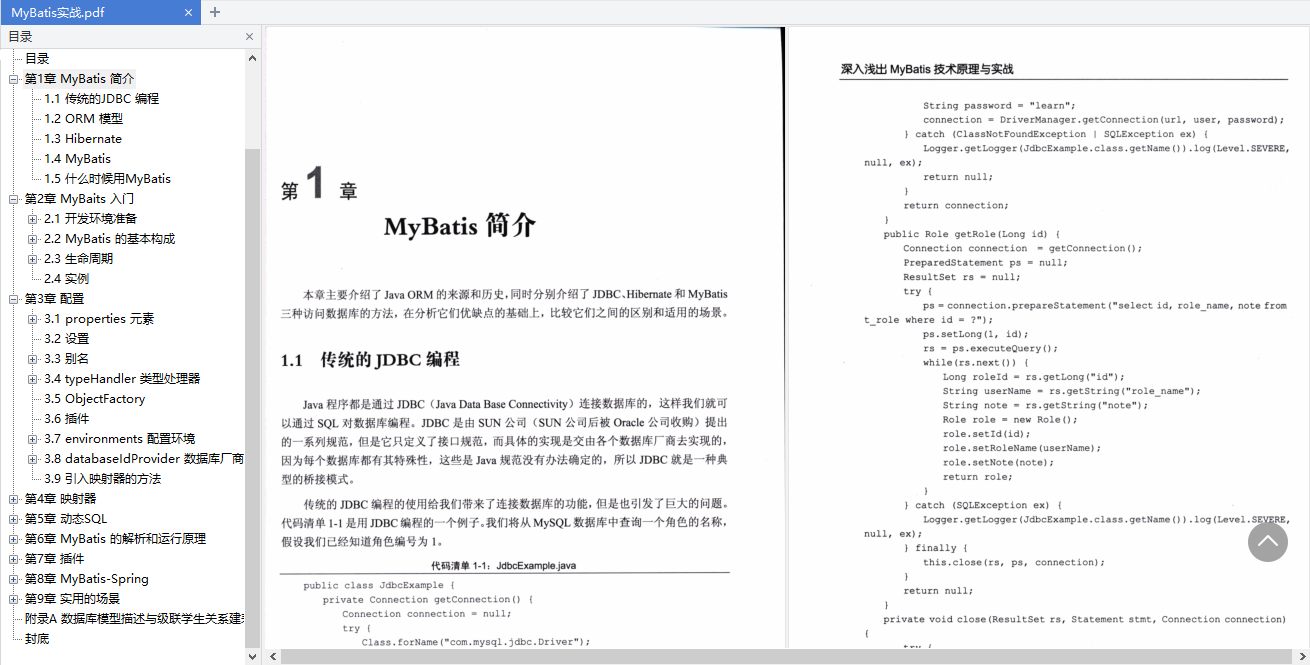Expand 2.3 生命周期 node
This screenshot has width=1310, height=665.
pyautogui.click(x=33, y=259)
